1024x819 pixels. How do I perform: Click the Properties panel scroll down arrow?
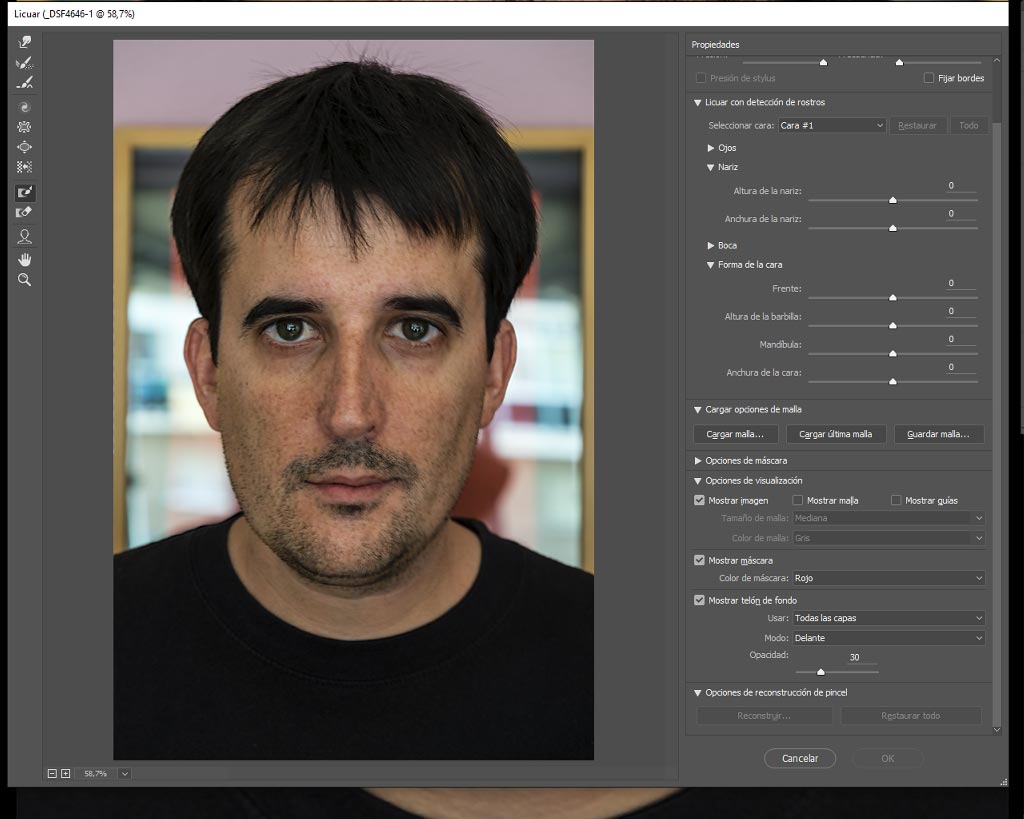tap(997, 730)
